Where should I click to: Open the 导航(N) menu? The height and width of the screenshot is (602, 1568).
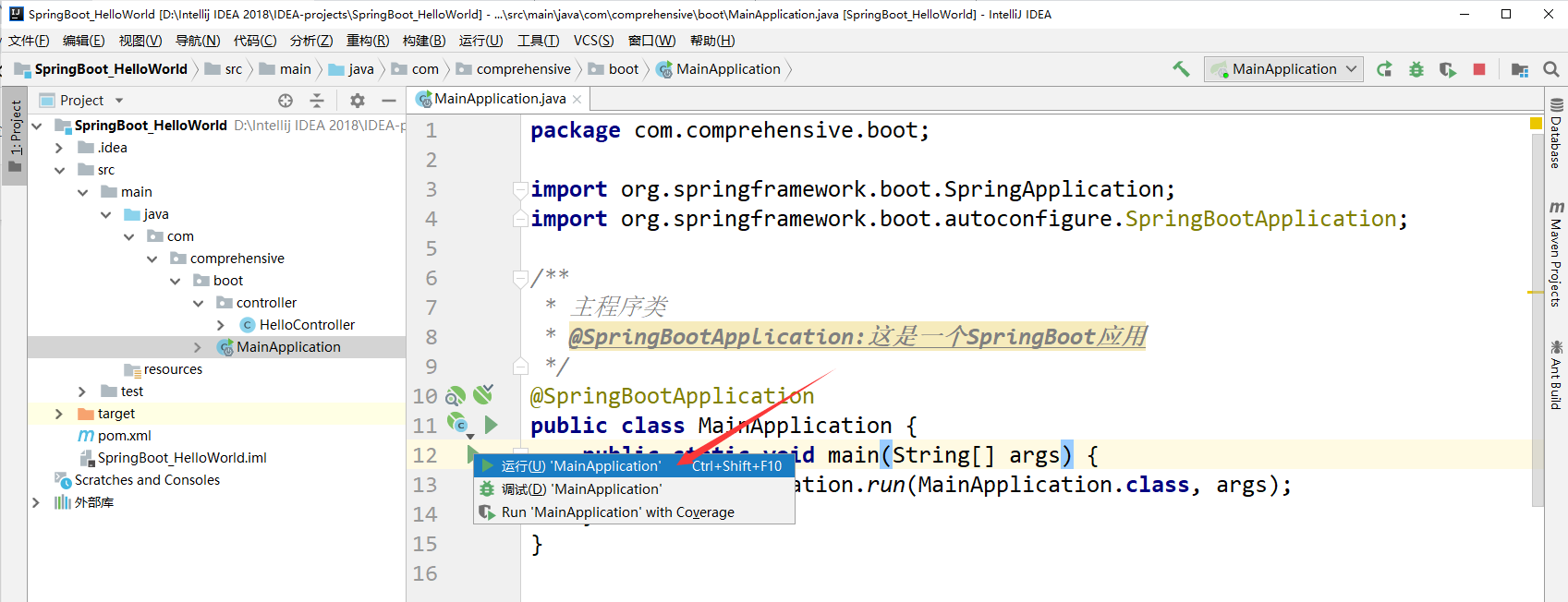point(198,41)
